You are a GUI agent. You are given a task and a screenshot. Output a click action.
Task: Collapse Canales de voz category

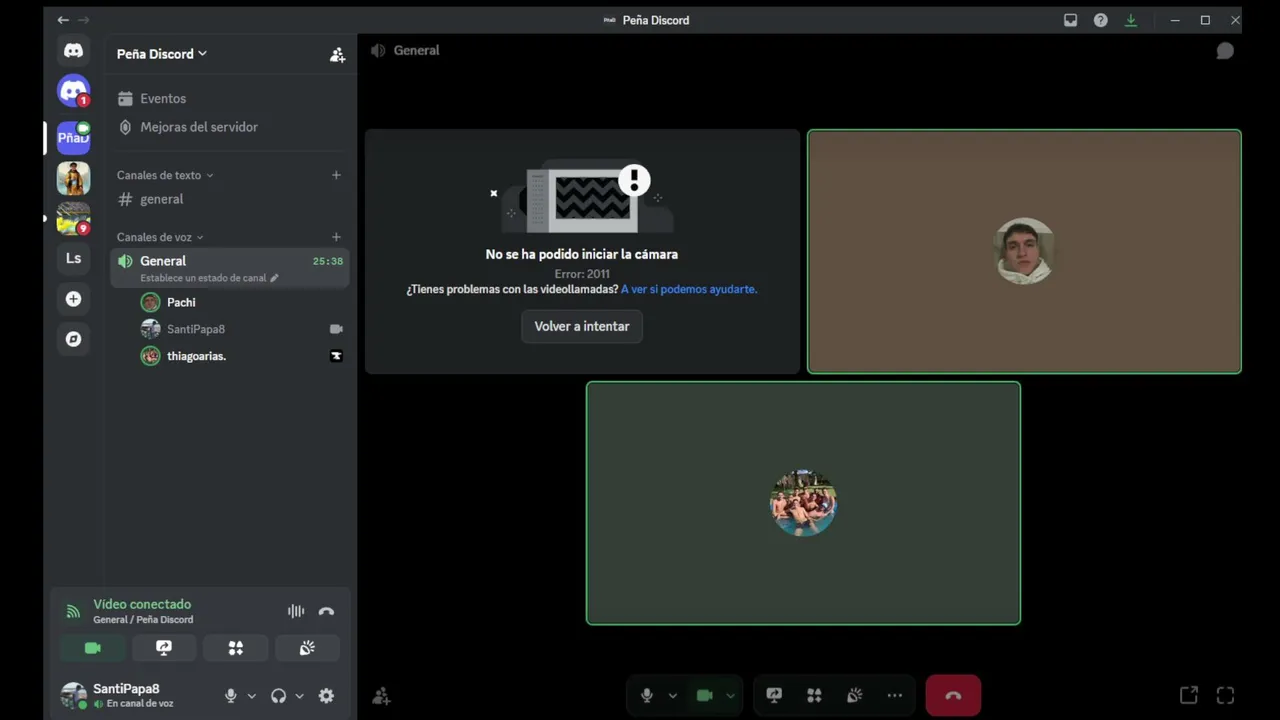coord(160,237)
